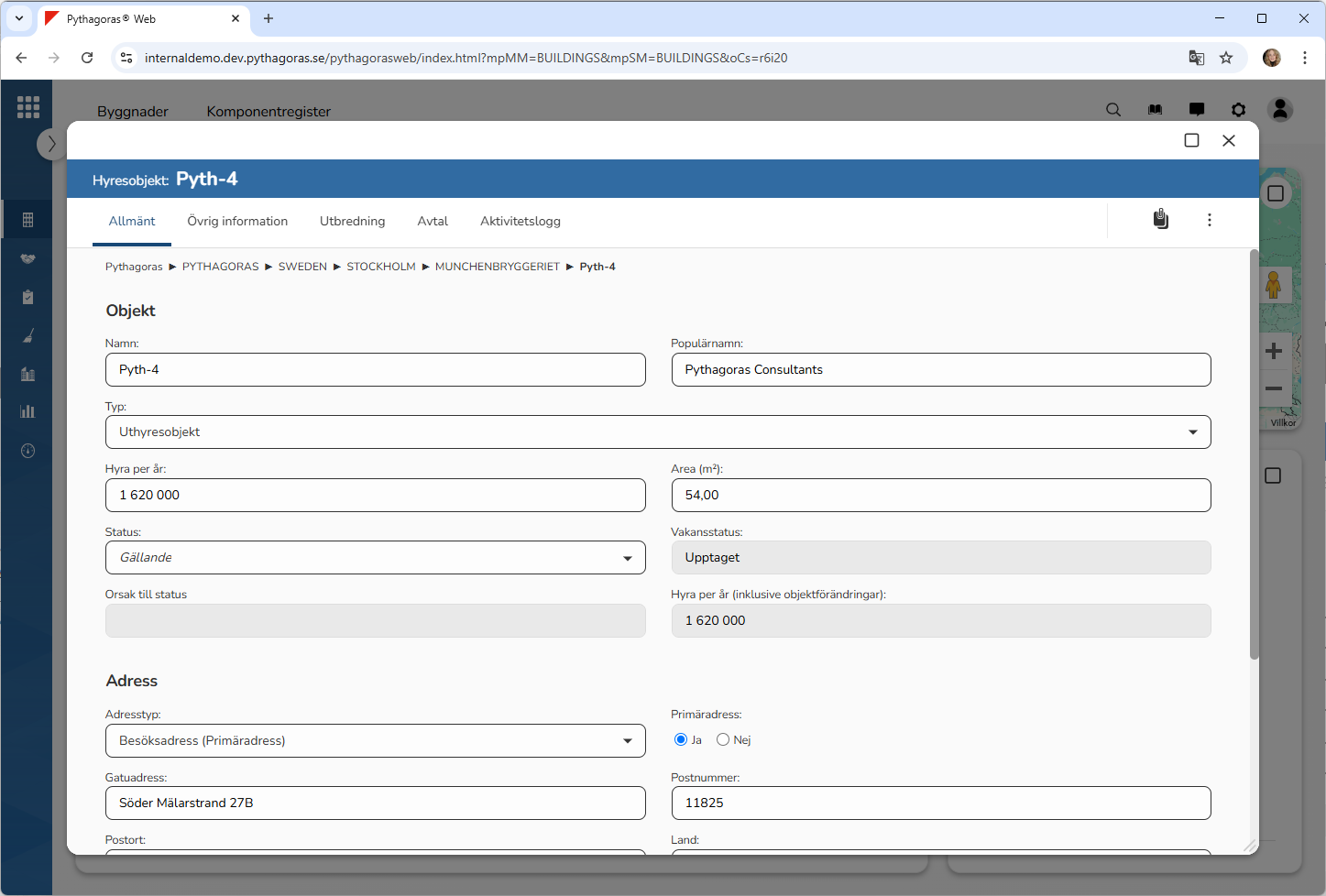This screenshot has width=1326, height=896.
Task: Click the MUNCHENBRYGGERIET breadcrumb link
Action: [497, 267]
